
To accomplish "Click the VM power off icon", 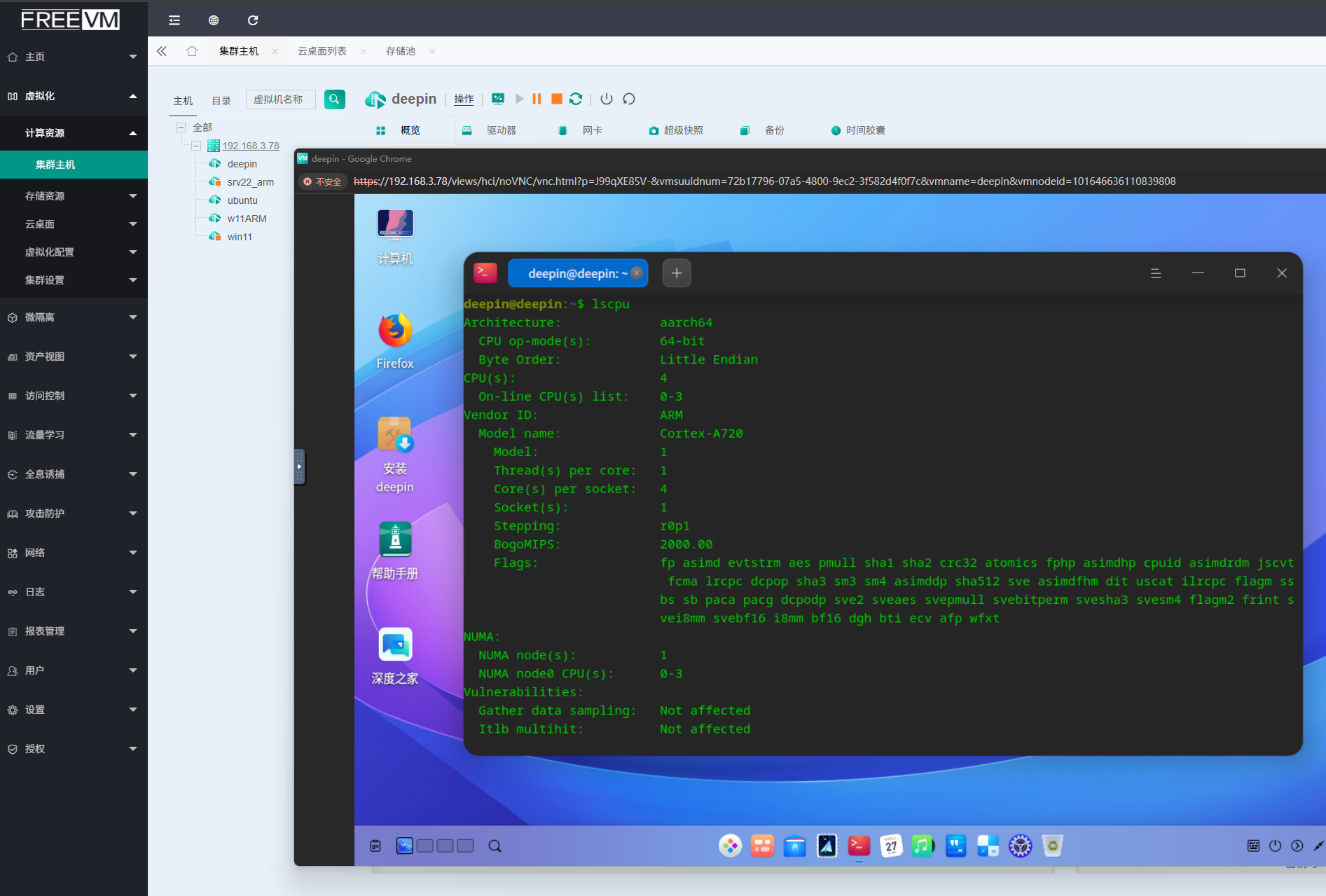I will tap(607, 99).
